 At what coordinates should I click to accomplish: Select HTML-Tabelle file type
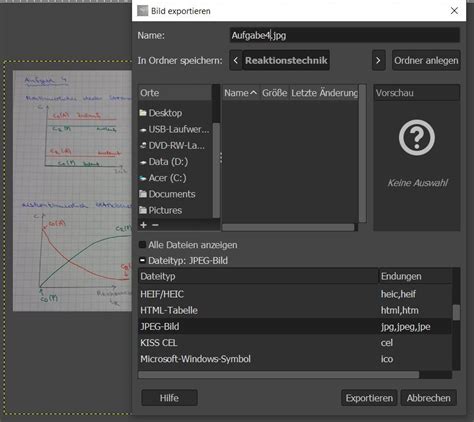tap(295, 310)
